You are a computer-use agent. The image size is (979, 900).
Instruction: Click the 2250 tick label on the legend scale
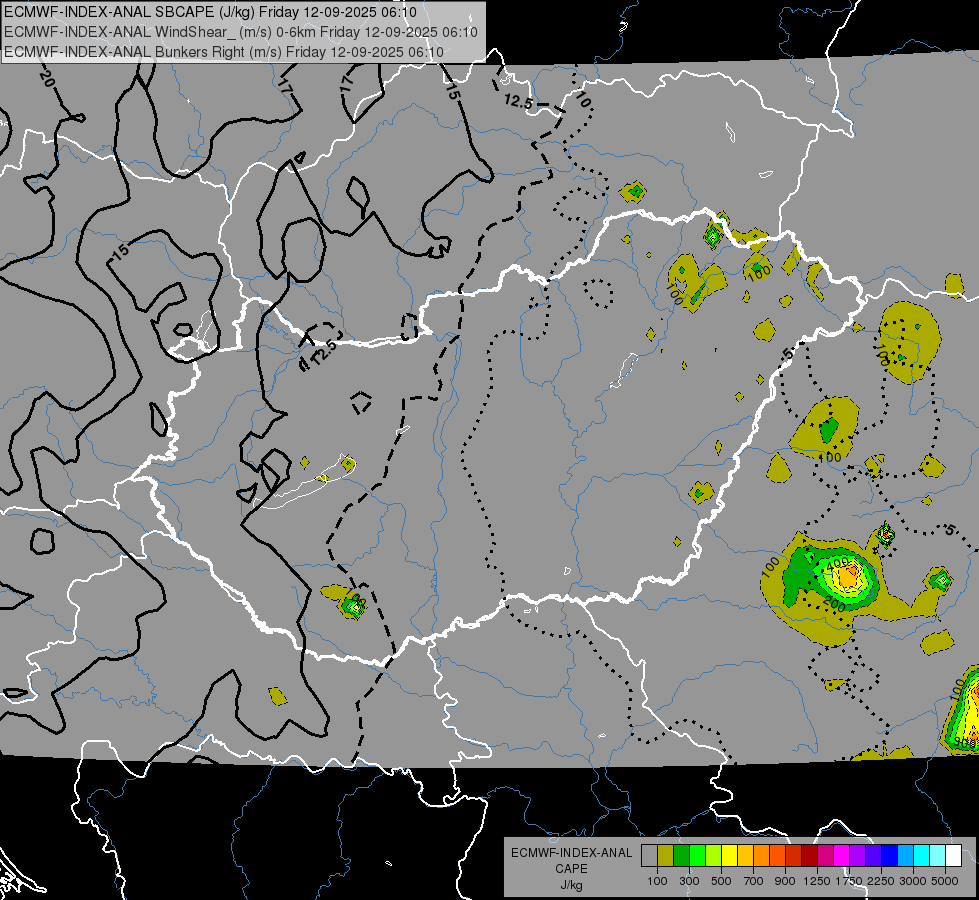(x=881, y=881)
